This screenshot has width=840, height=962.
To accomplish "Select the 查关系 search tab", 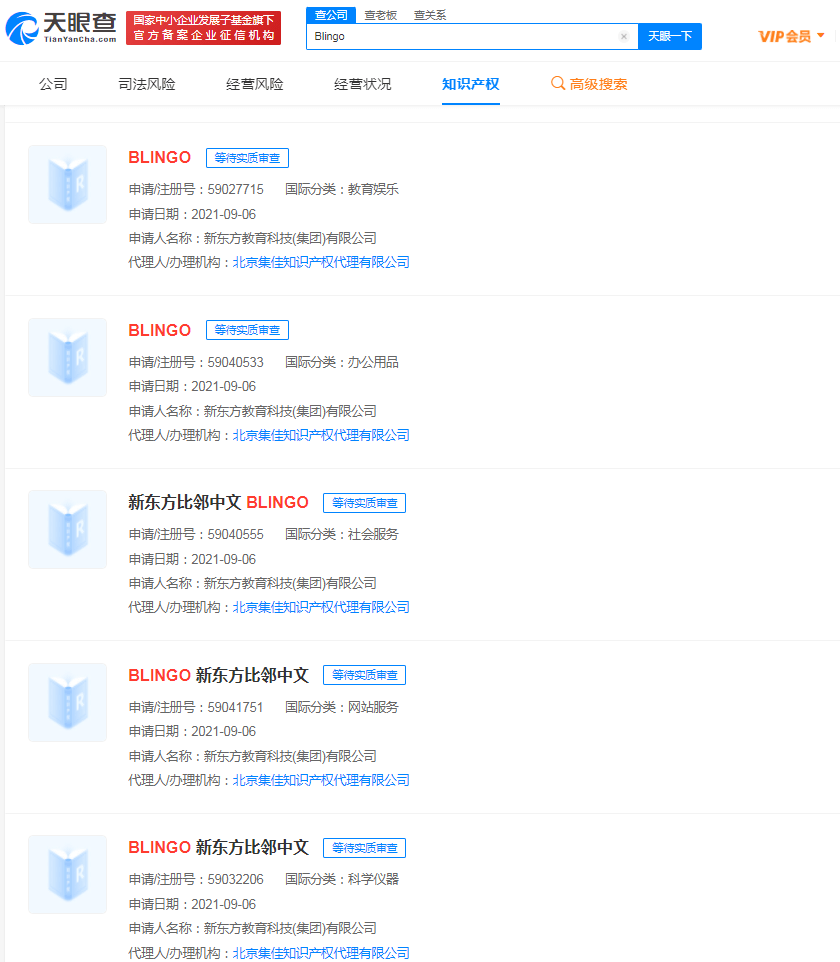I will point(430,15).
